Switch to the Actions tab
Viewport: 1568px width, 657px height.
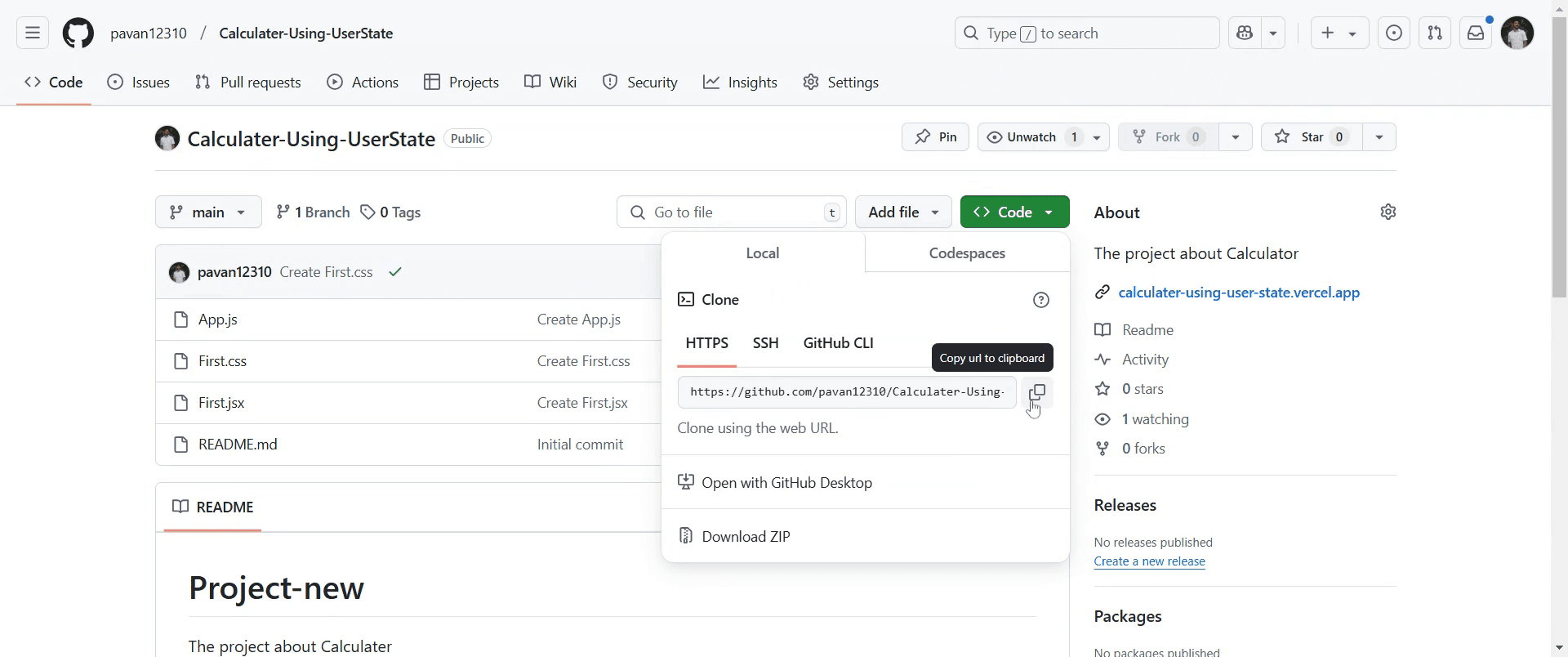pos(363,83)
